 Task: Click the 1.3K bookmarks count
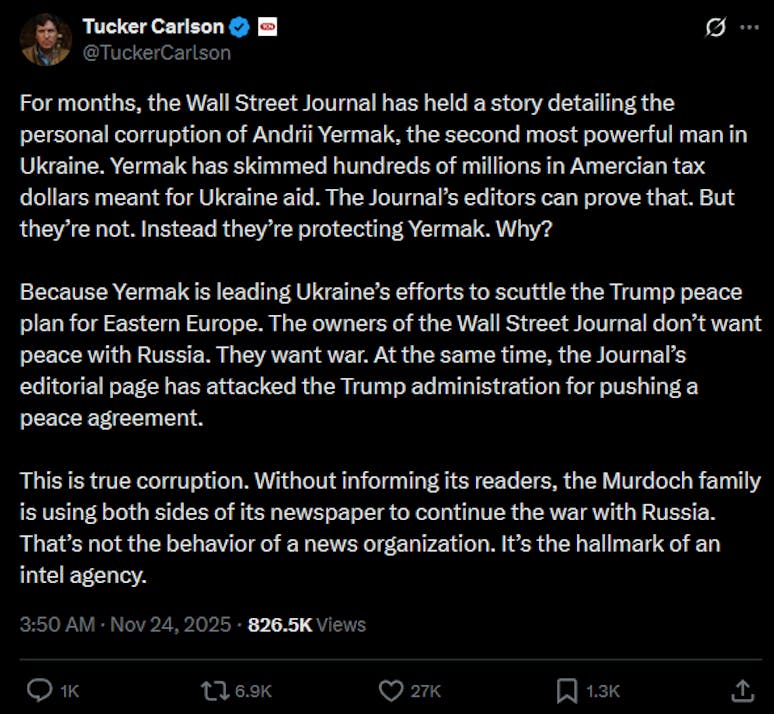click(602, 690)
